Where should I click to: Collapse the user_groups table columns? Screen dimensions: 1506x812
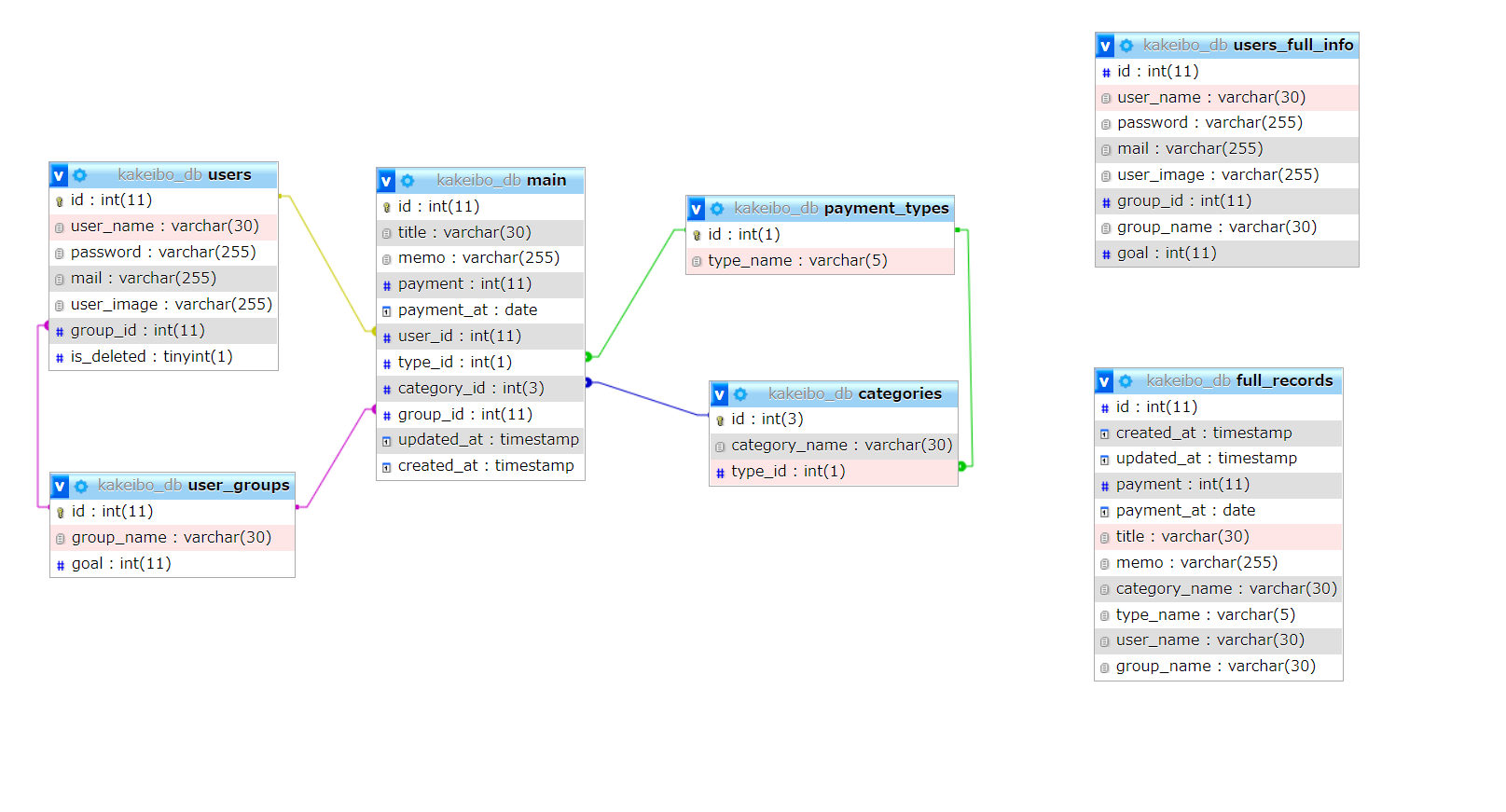tap(61, 486)
